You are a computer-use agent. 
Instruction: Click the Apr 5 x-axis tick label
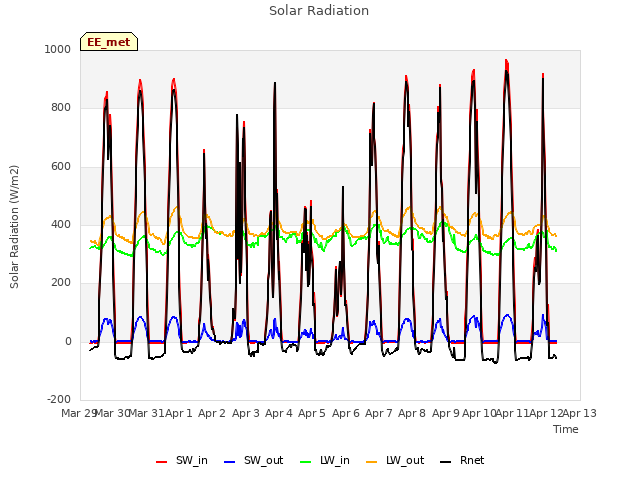click(x=312, y=413)
